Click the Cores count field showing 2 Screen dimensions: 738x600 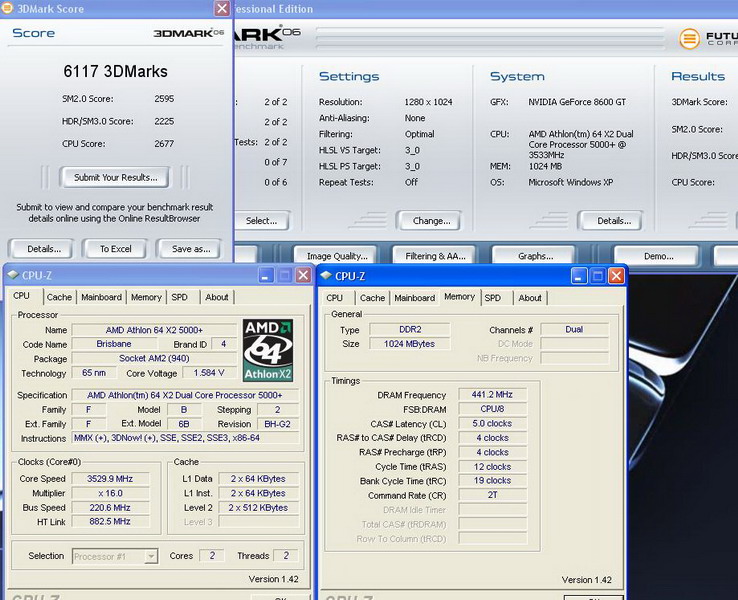pyautogui.click(x=212, y=556)
